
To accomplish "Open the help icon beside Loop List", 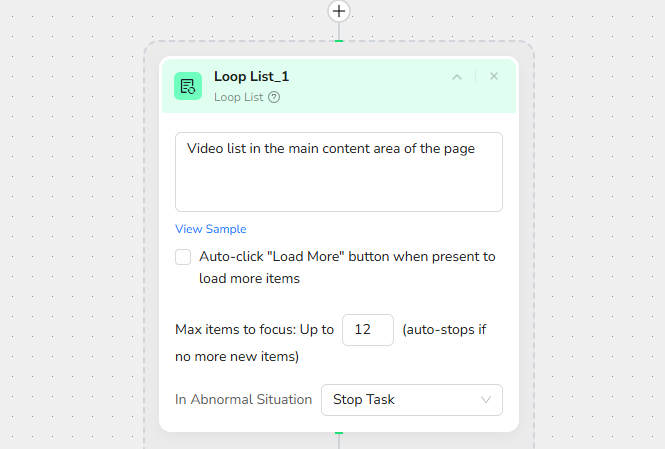I will coord(274,97).
